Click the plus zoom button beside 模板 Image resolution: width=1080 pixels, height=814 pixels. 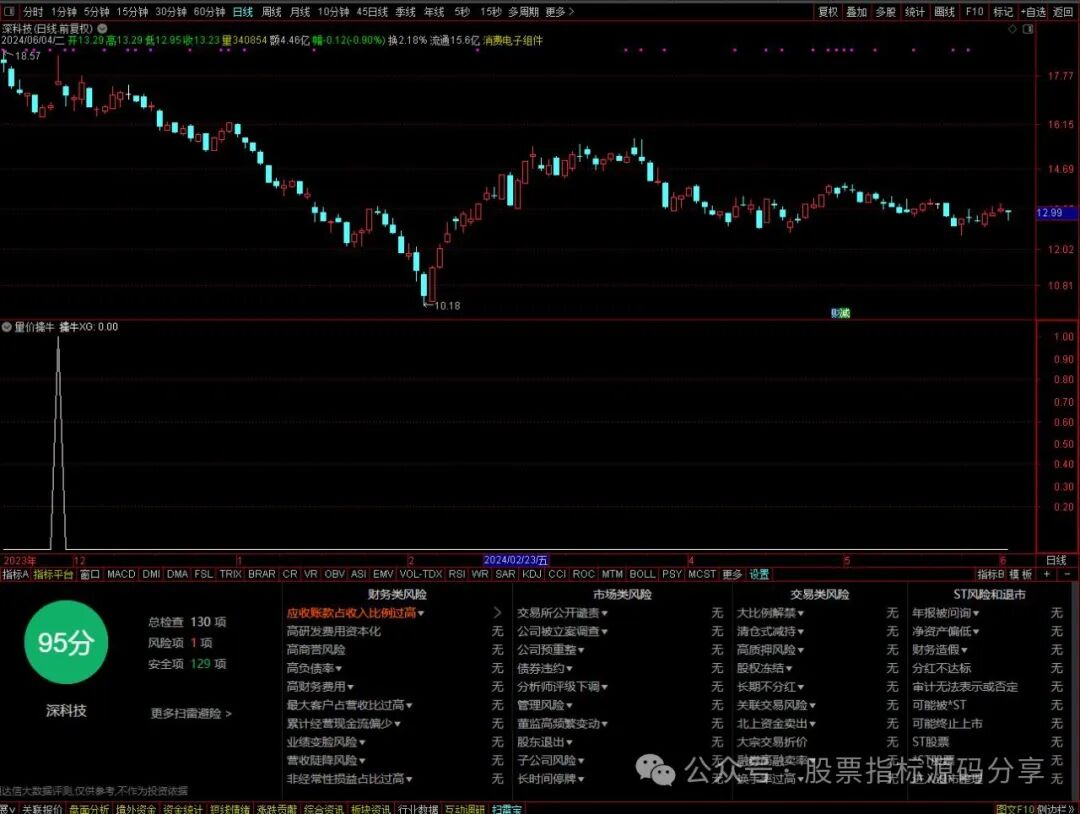click(x=1047, y=574)
